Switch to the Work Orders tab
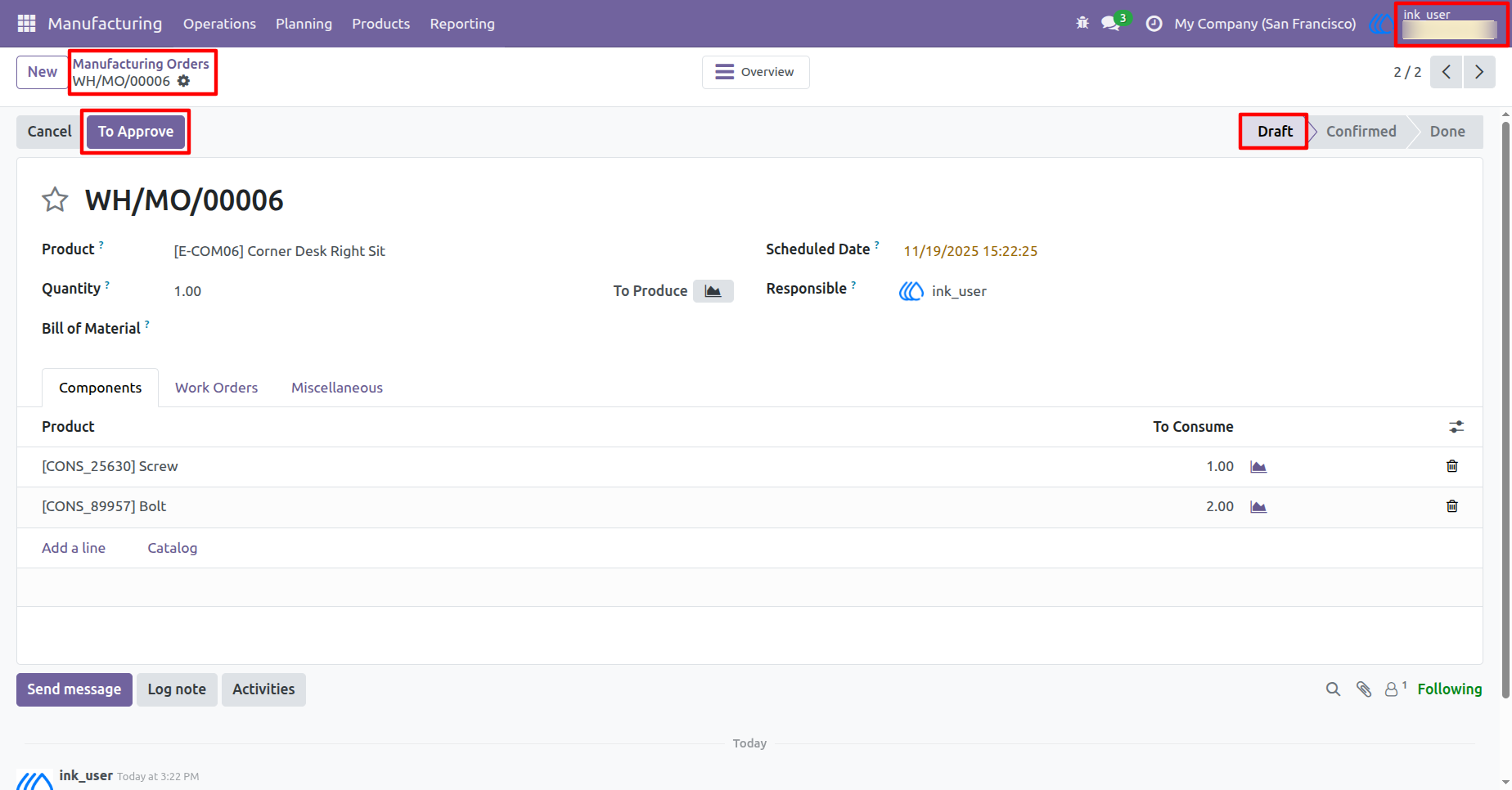1512x790 pixels. tap(216, 388)
